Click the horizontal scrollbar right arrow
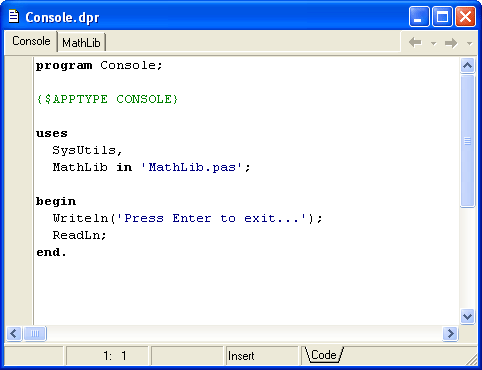Image resolution: width=482 pixels, height=370 pixels. tap(451, 333)
